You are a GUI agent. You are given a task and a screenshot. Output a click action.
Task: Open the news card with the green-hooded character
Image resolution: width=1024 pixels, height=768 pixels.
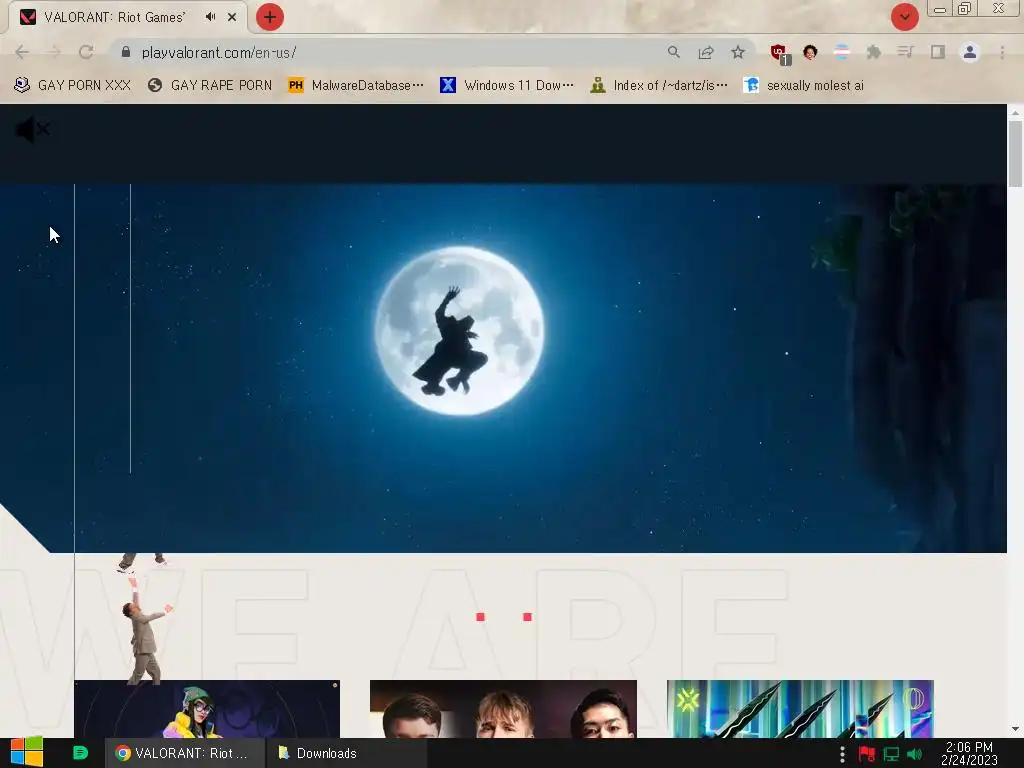[x=207, y=709]
